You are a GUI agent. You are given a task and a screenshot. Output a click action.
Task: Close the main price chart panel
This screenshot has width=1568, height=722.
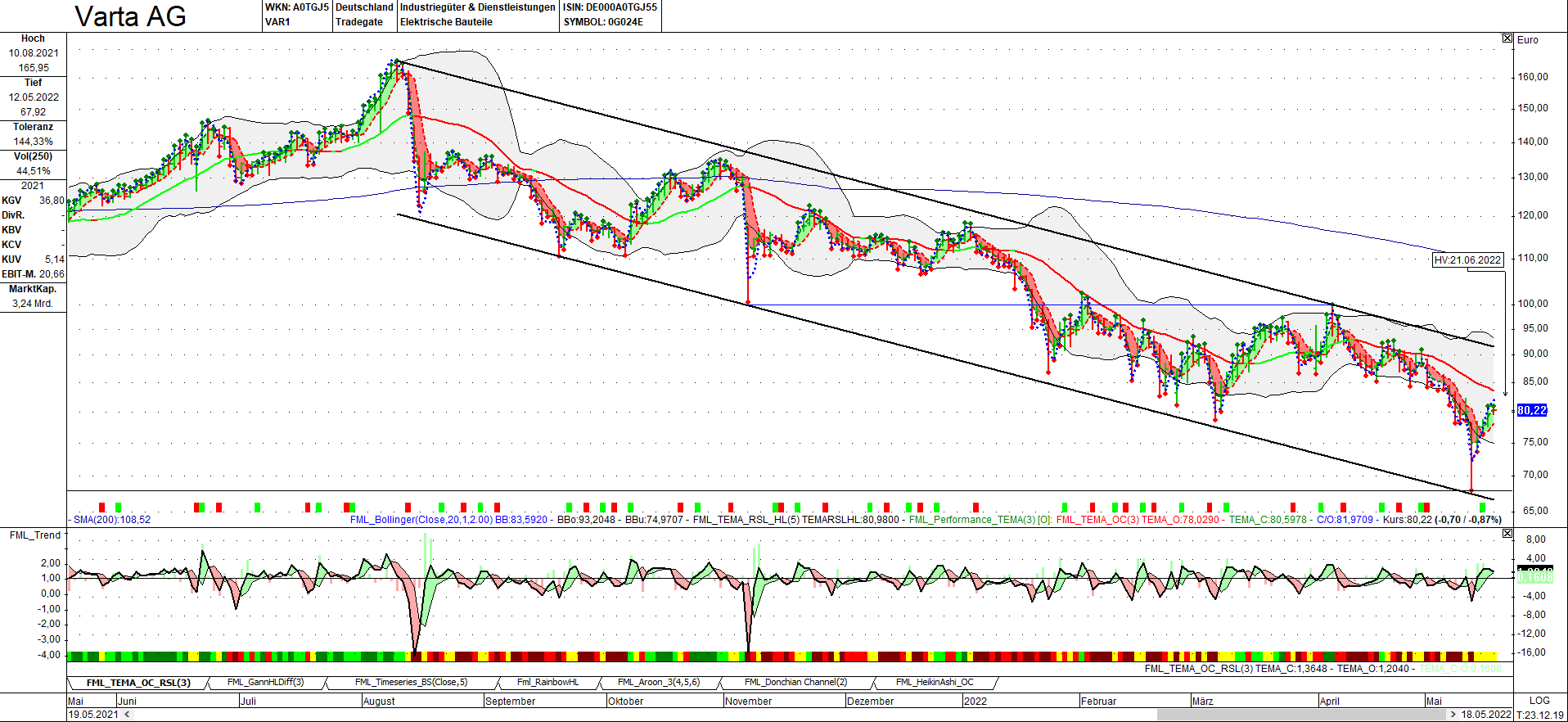tap(1507, 38)
